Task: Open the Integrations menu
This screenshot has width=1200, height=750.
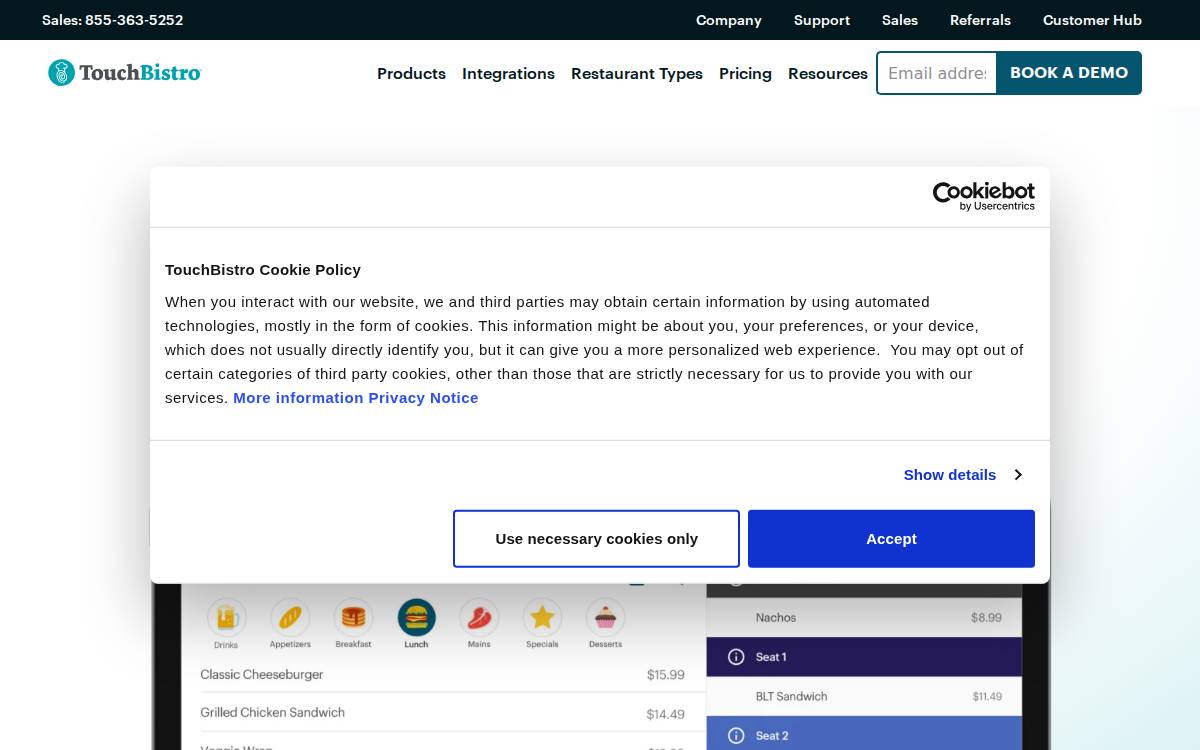Action: click(x=508, y=74)
